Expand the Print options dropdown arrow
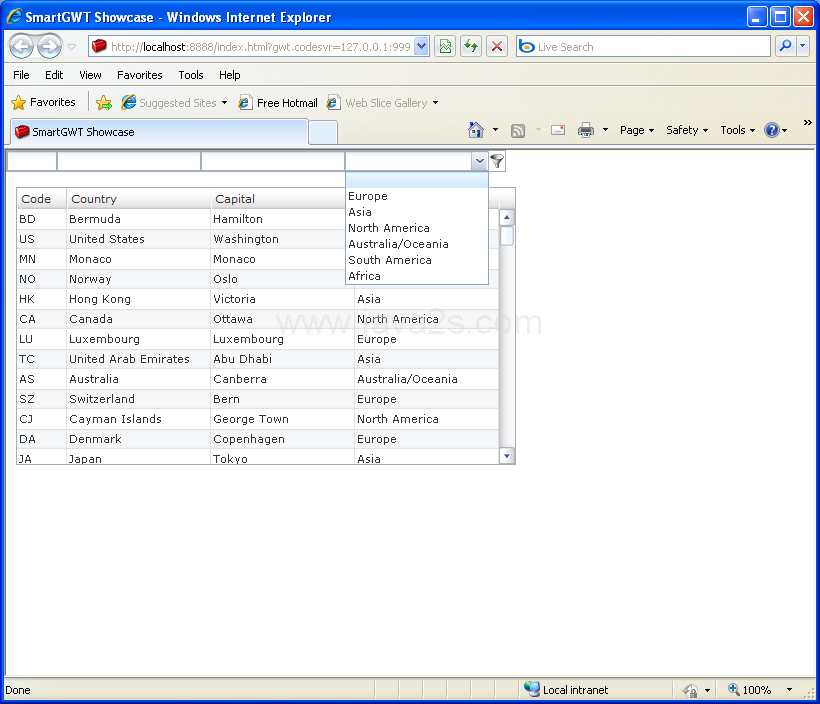The image size is (820, 704). [606, 130]
